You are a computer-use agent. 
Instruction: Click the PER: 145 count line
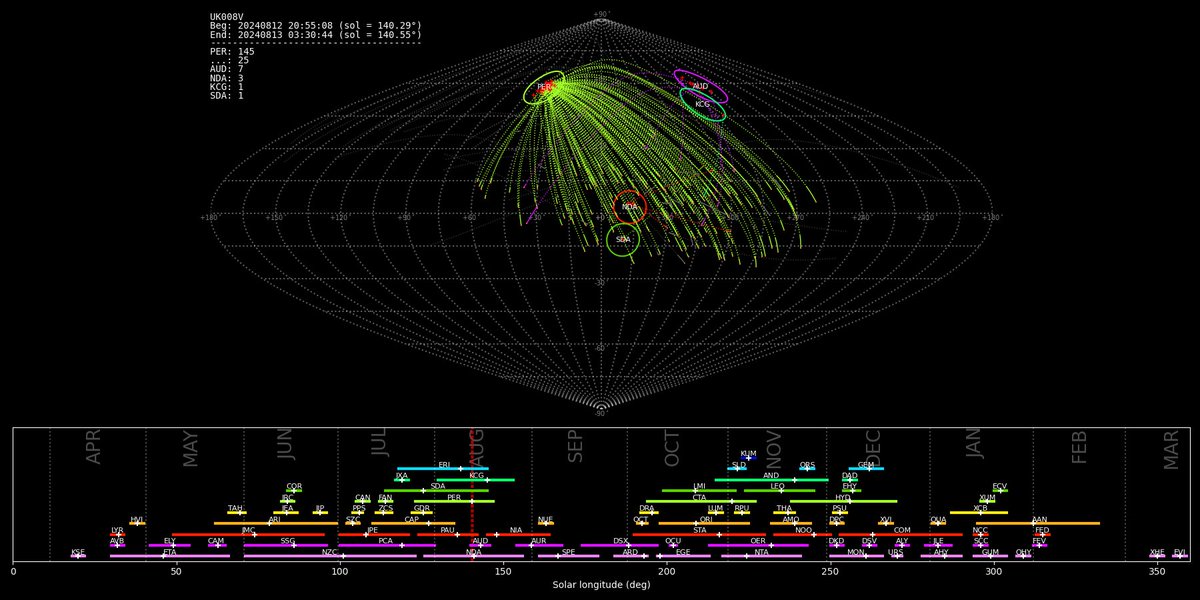232,52
